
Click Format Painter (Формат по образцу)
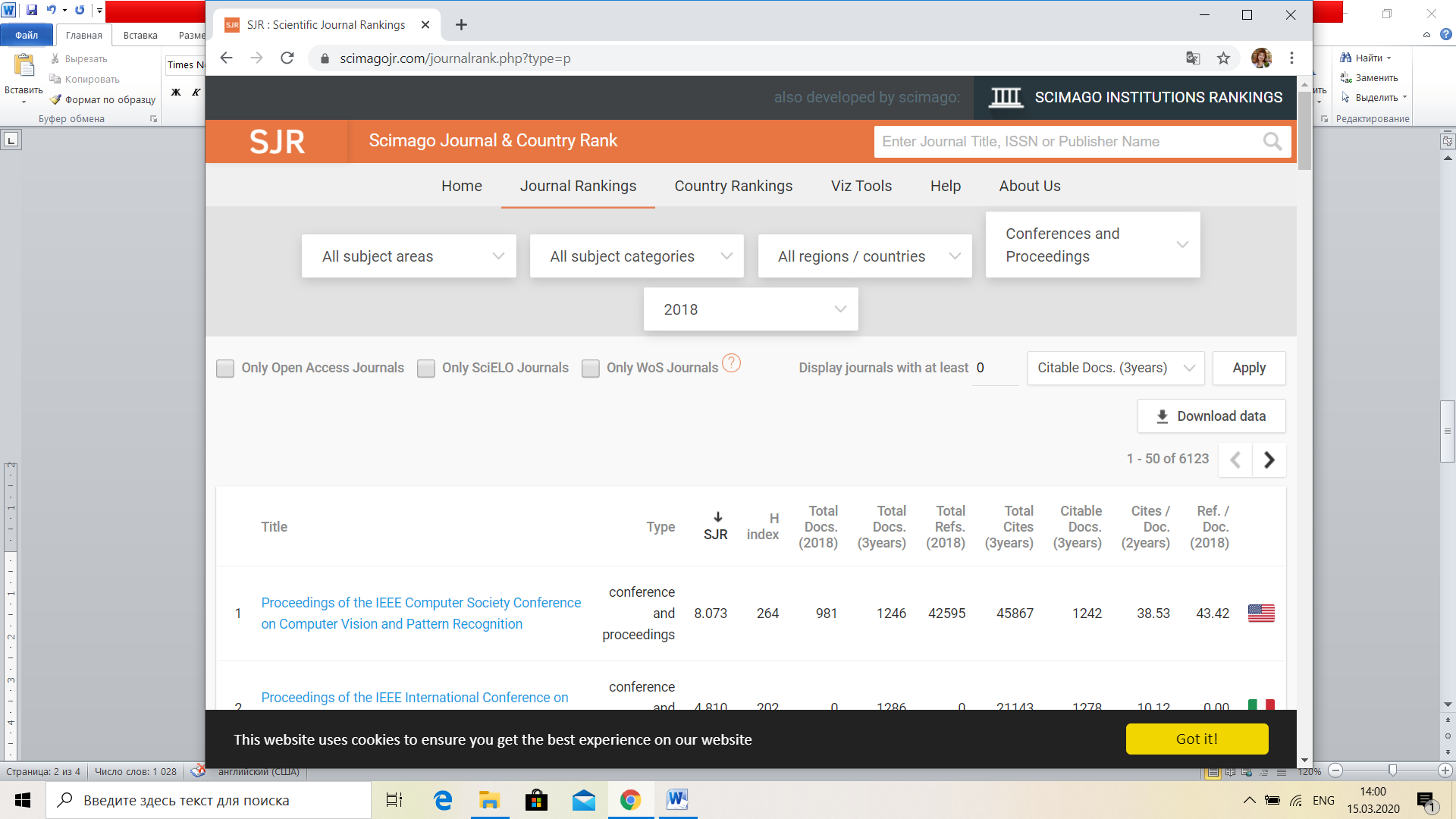(x=102, y=99)
